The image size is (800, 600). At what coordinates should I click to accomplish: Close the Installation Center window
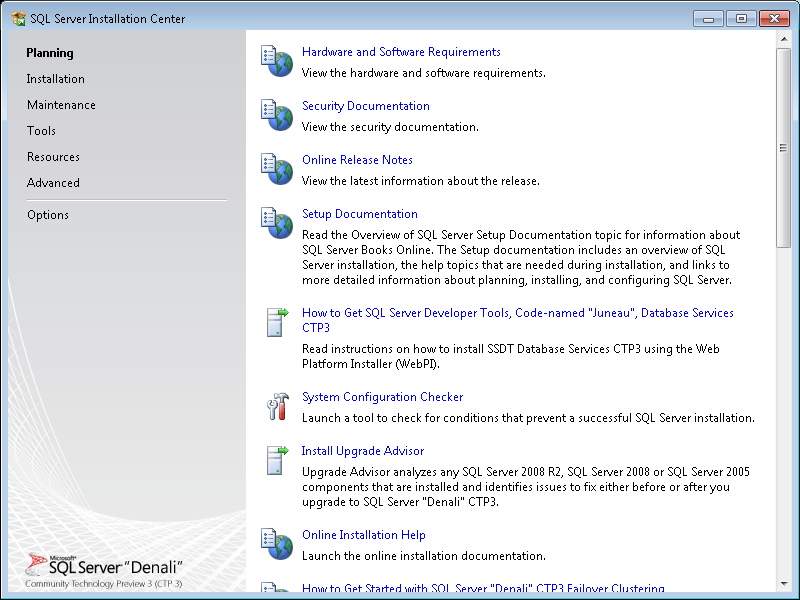click(x=774, y=19)
